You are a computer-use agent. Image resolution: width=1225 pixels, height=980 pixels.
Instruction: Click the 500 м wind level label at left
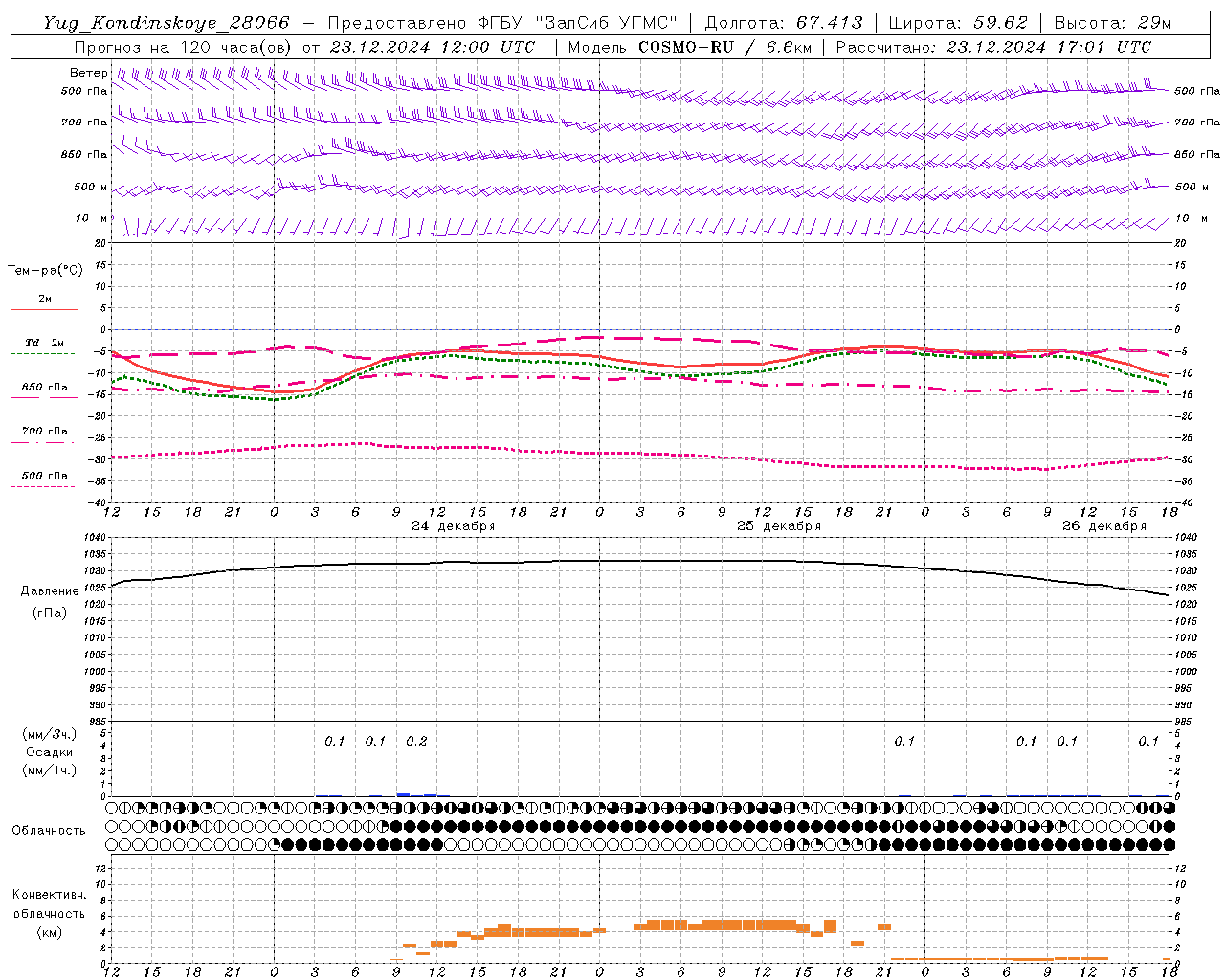pyautogui.click(x=91, y=187)
